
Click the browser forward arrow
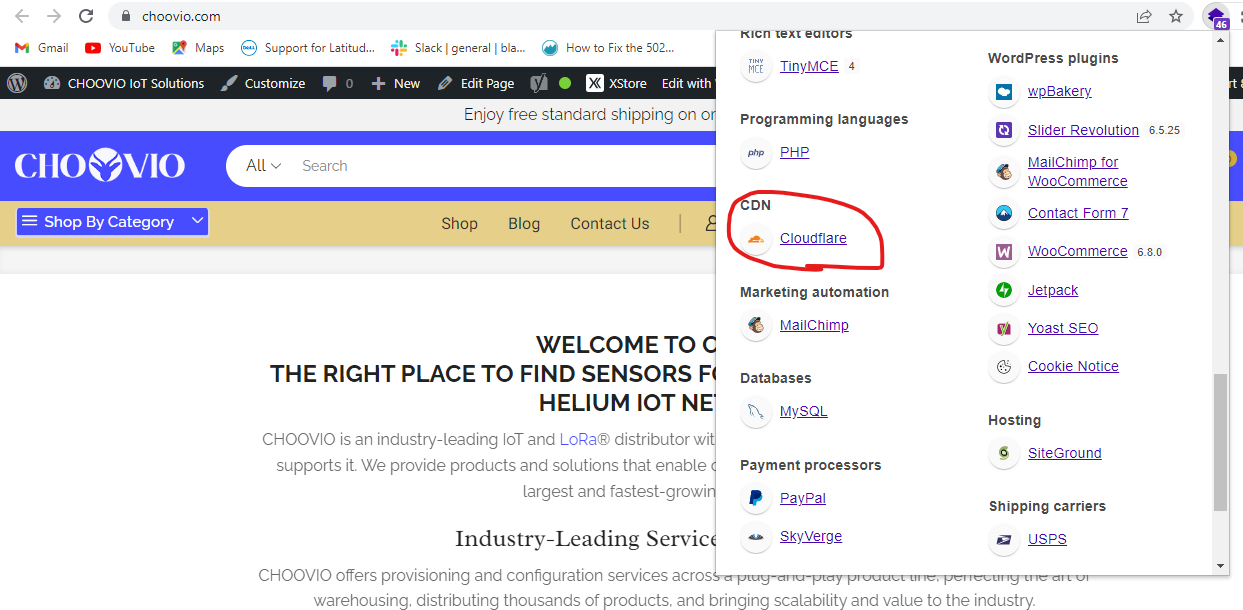[x=54, y=16]
